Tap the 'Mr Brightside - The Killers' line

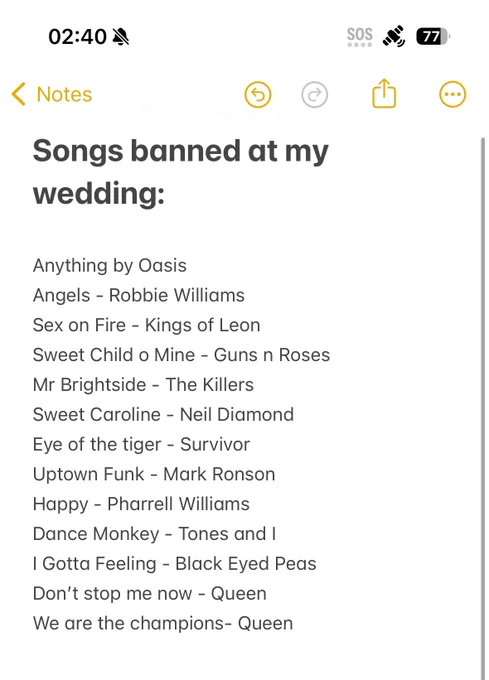tap(143, 385)
